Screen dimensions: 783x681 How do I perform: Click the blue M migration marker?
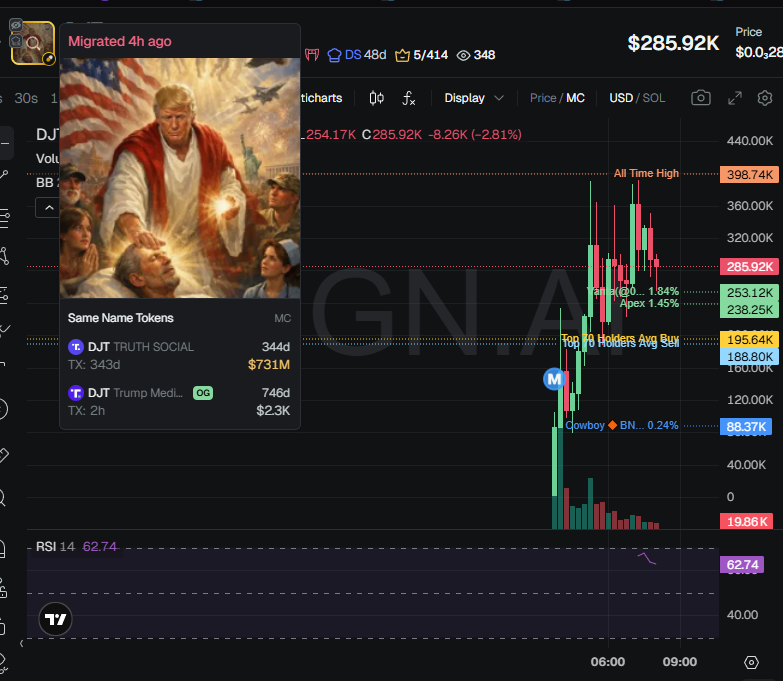[x=554, y=379]
